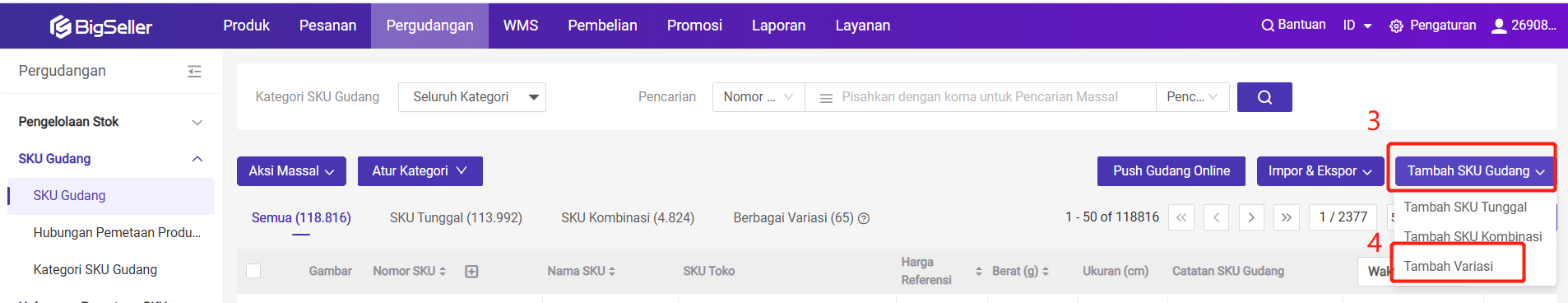
Task: Select Tambah Variasi menu option
Action: 1448,266
